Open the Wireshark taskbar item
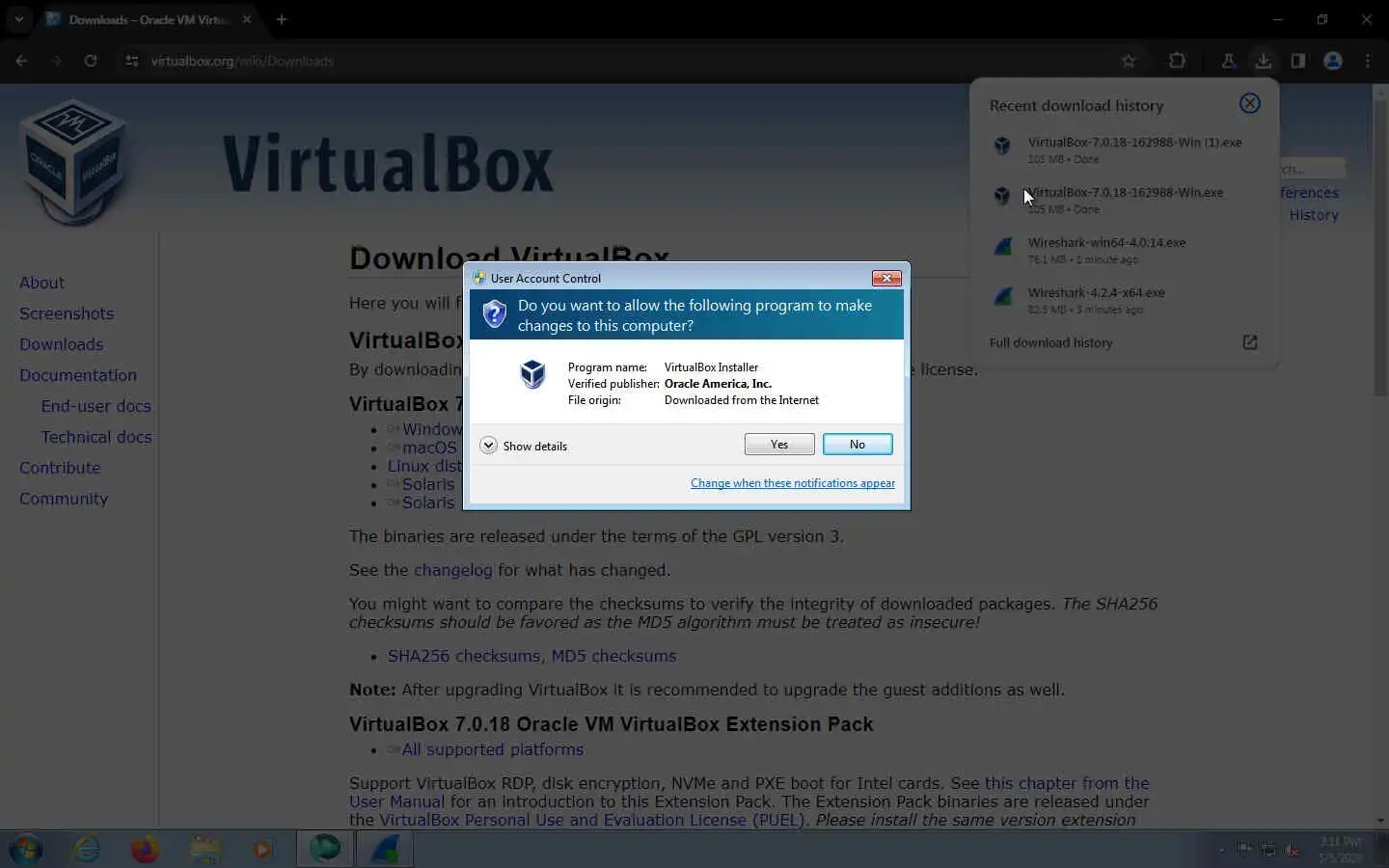The image size is (1389, 868). [x=385, y=850]
